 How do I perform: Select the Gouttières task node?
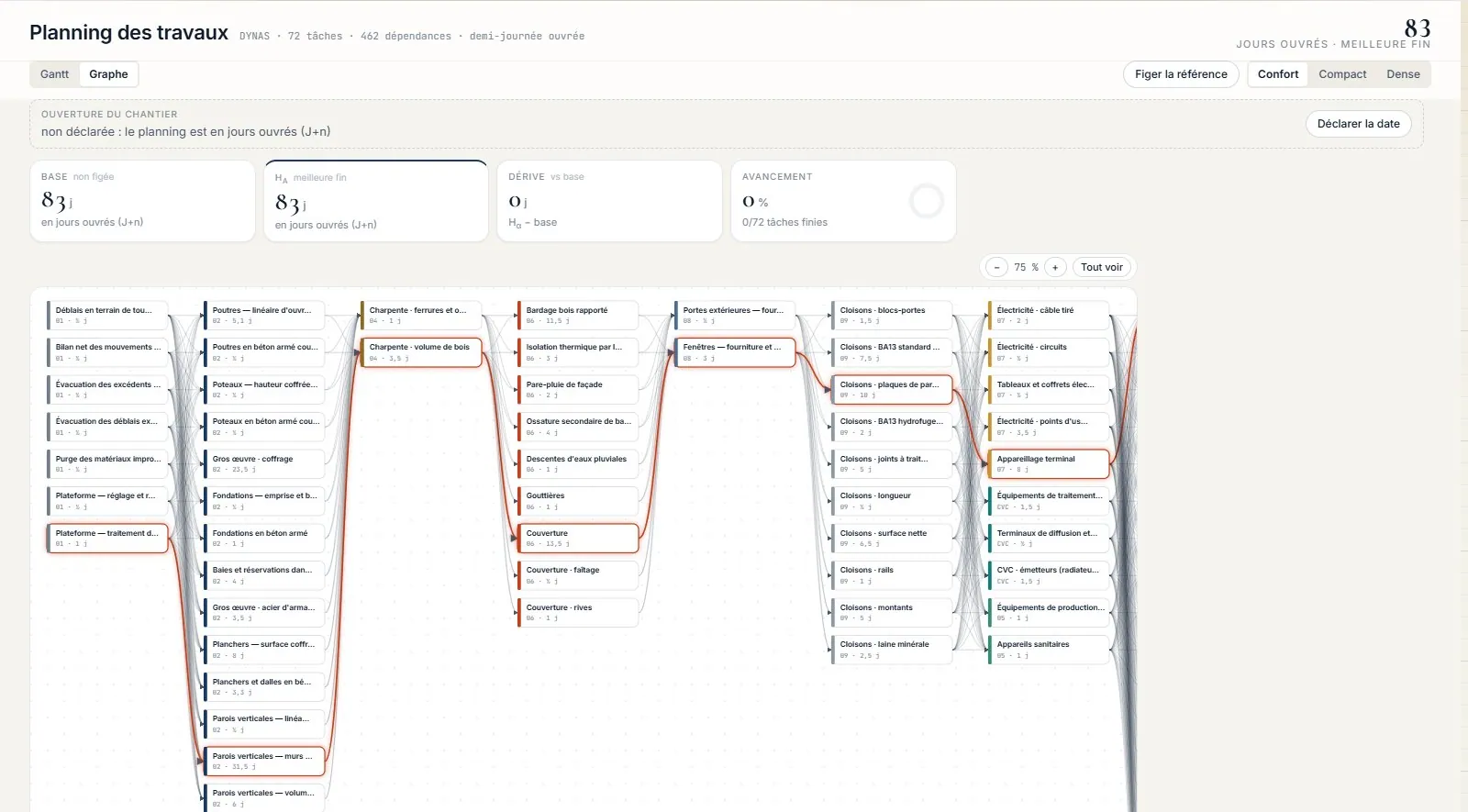point(578,500)
